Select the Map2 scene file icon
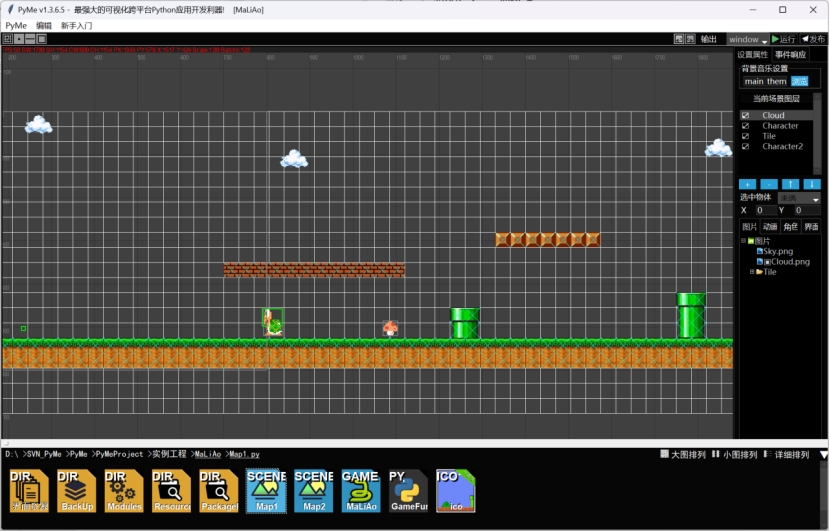Image resolution: width=830 pixels, height=531 pixels. coord(313,491)
